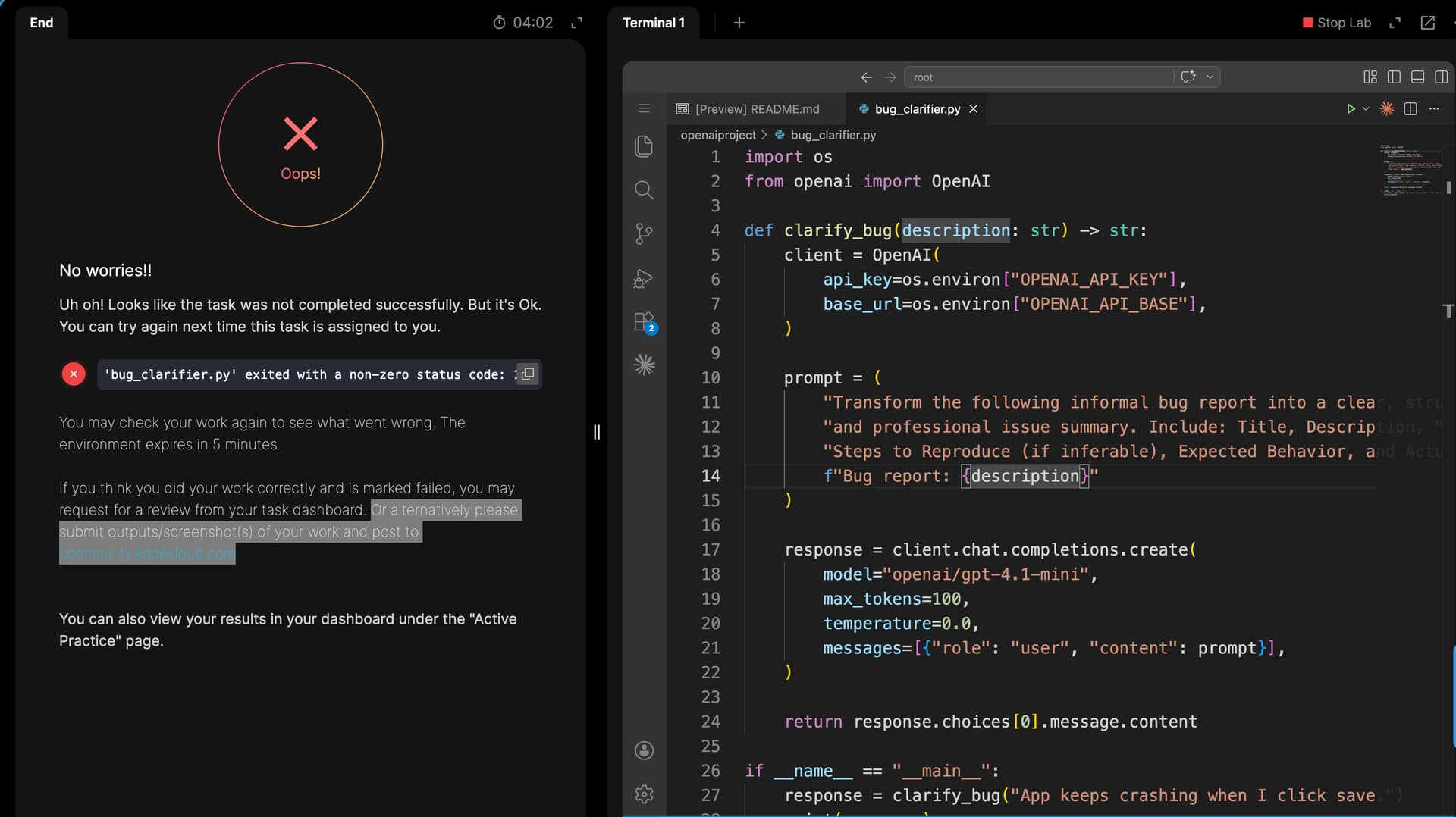Screen dimensions: 1456x817
Task: Copy the error message text
Action: 528,374
